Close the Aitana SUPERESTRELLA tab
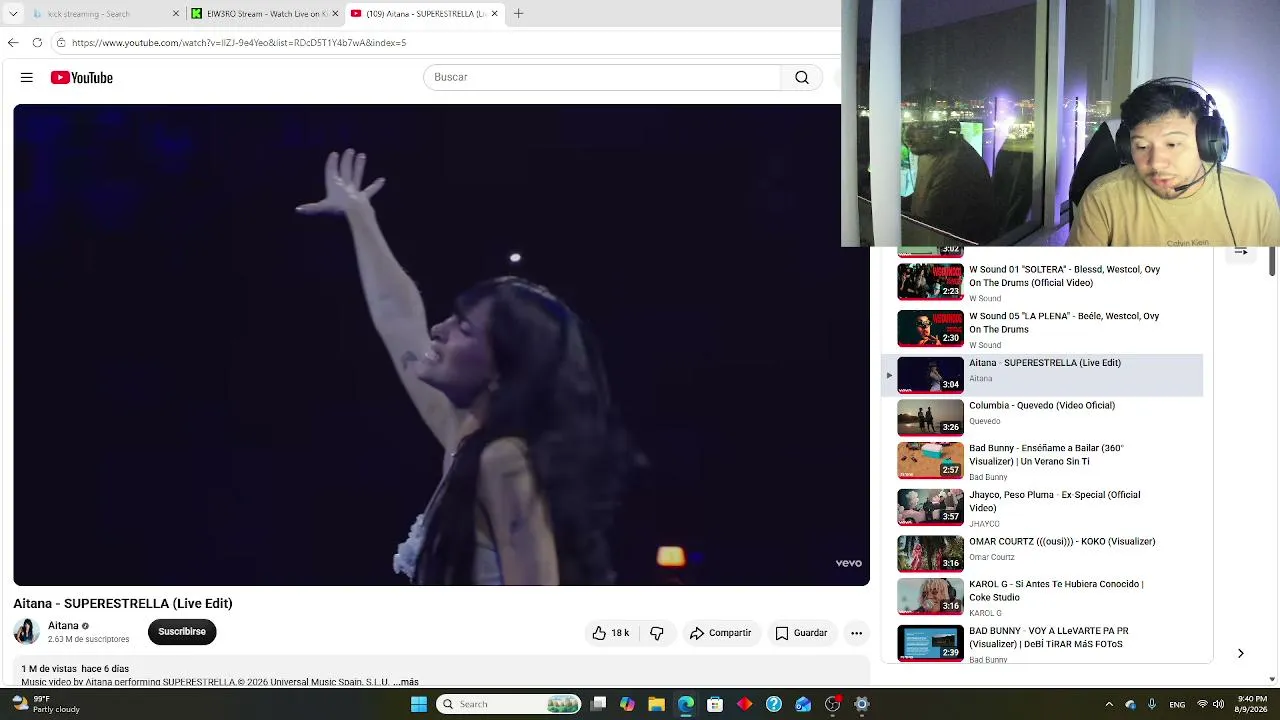The width and height of the screenshot is (1280, 720). 494,14
